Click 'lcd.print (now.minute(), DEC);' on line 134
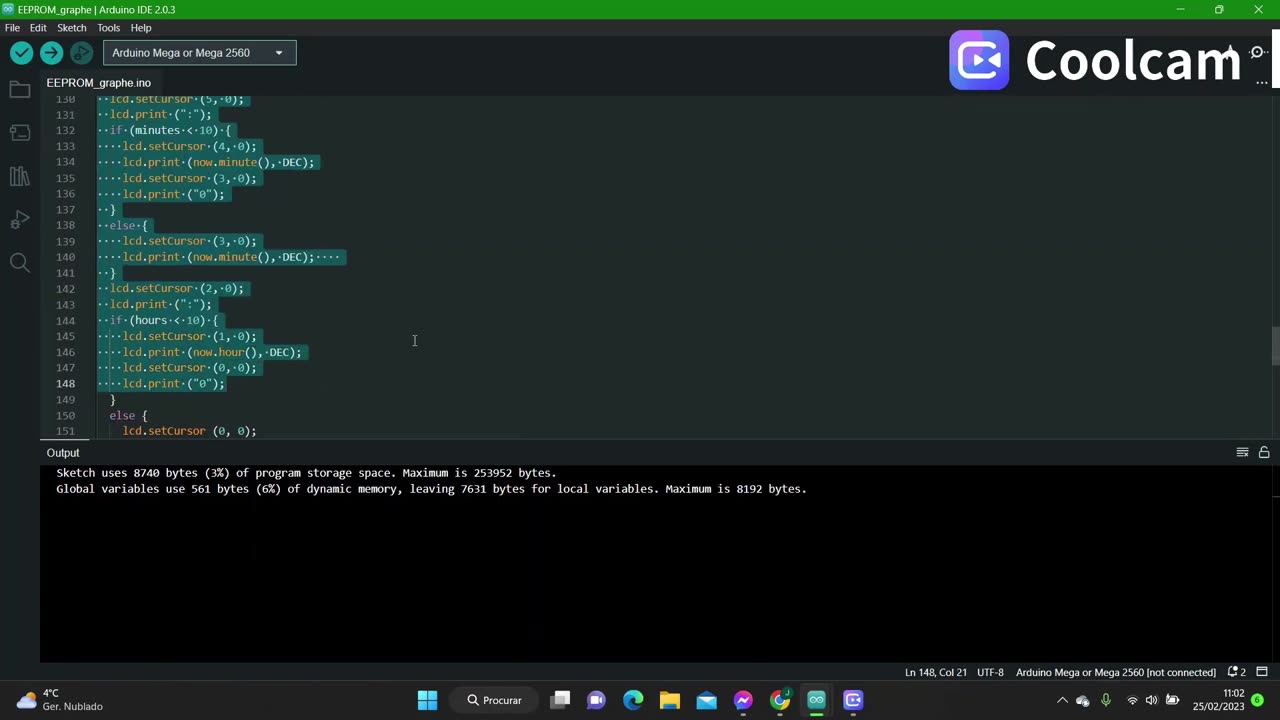This screenshot has width=1280, height=720. coord(218,162)
